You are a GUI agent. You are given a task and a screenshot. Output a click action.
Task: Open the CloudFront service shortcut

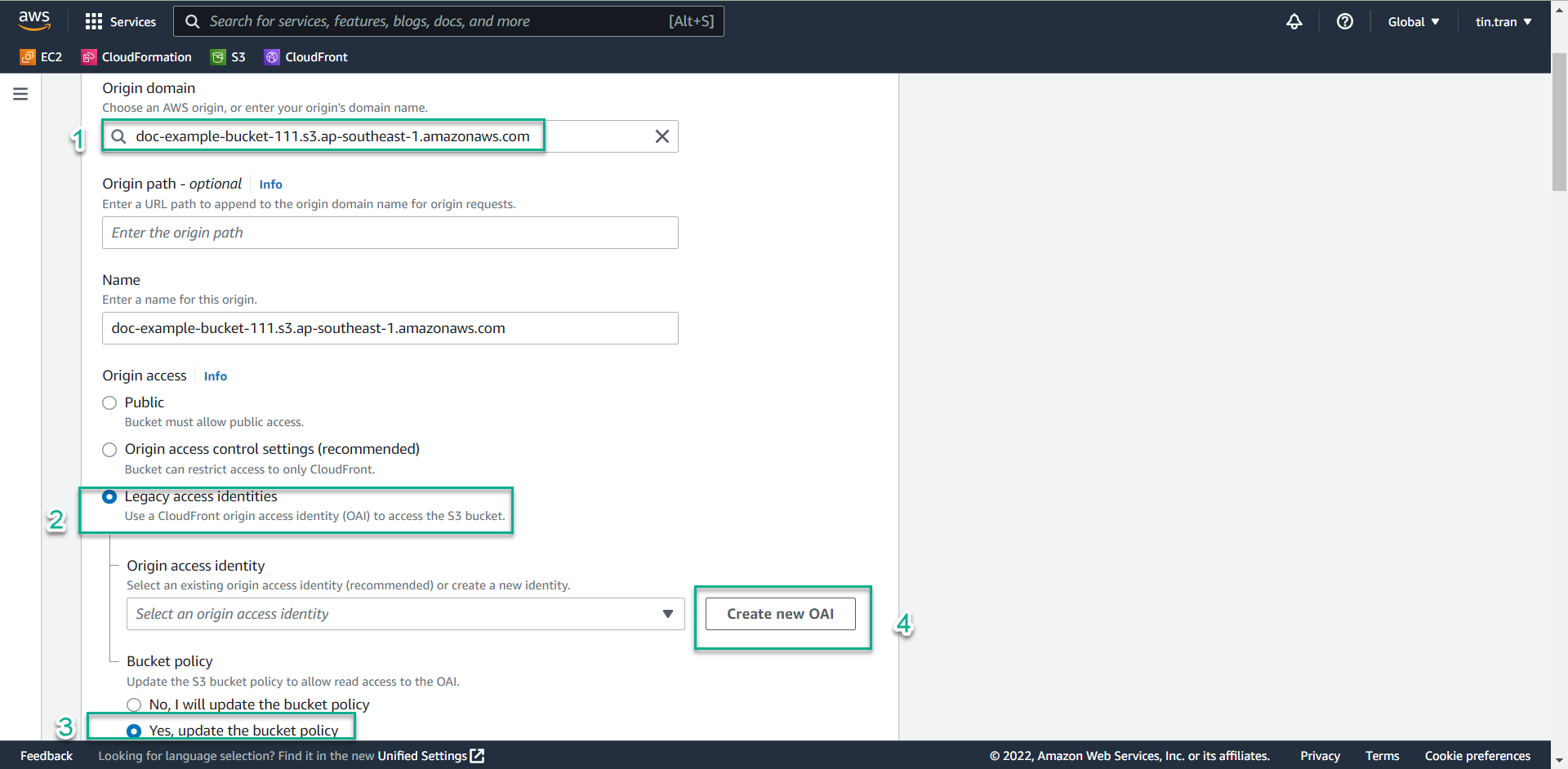point(306,57)
